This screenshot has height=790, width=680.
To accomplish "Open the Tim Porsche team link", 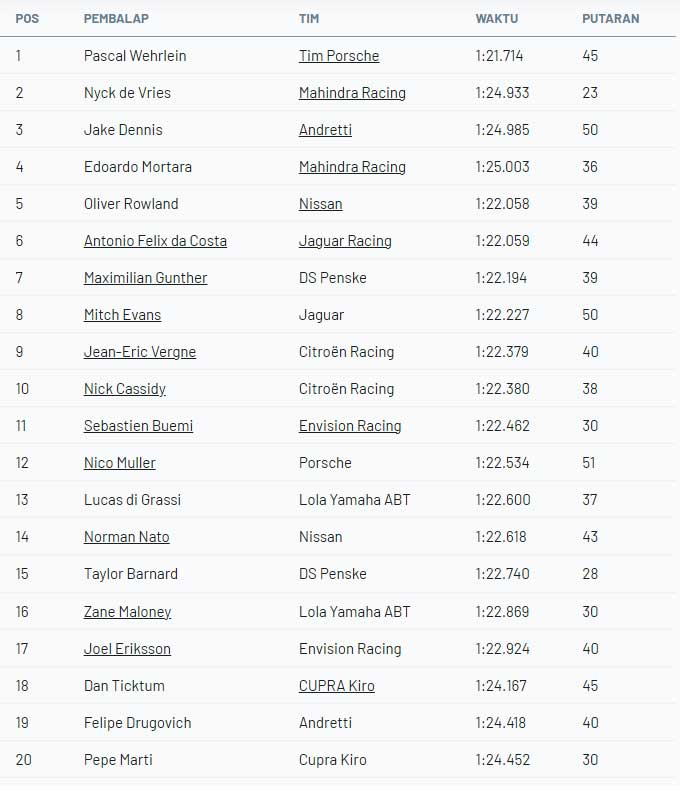I will (x=339, y=56).
